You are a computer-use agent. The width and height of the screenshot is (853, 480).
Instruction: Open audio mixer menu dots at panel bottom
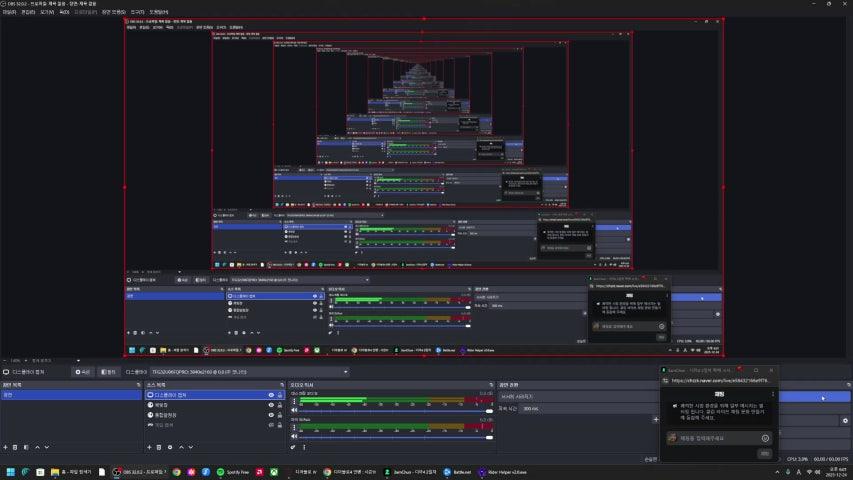click(304, 447)
